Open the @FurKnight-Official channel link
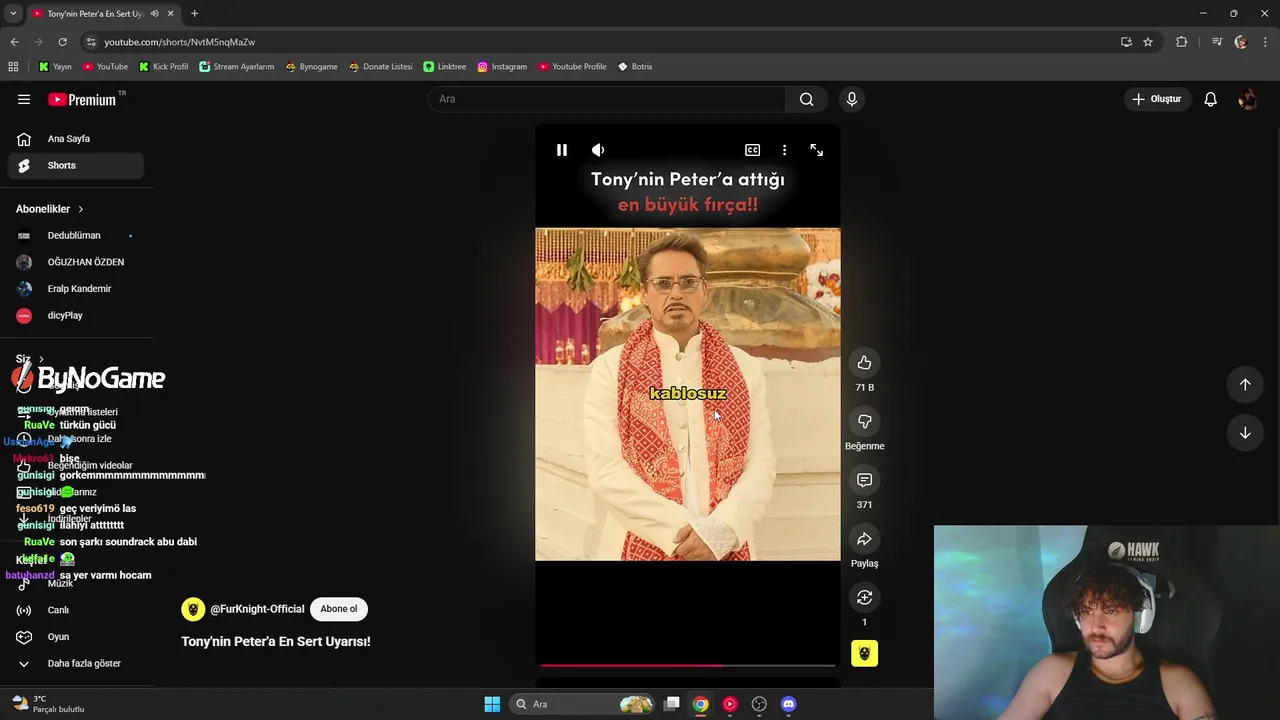The height and width of the screenshot is (720, 1280). [257, 609]
